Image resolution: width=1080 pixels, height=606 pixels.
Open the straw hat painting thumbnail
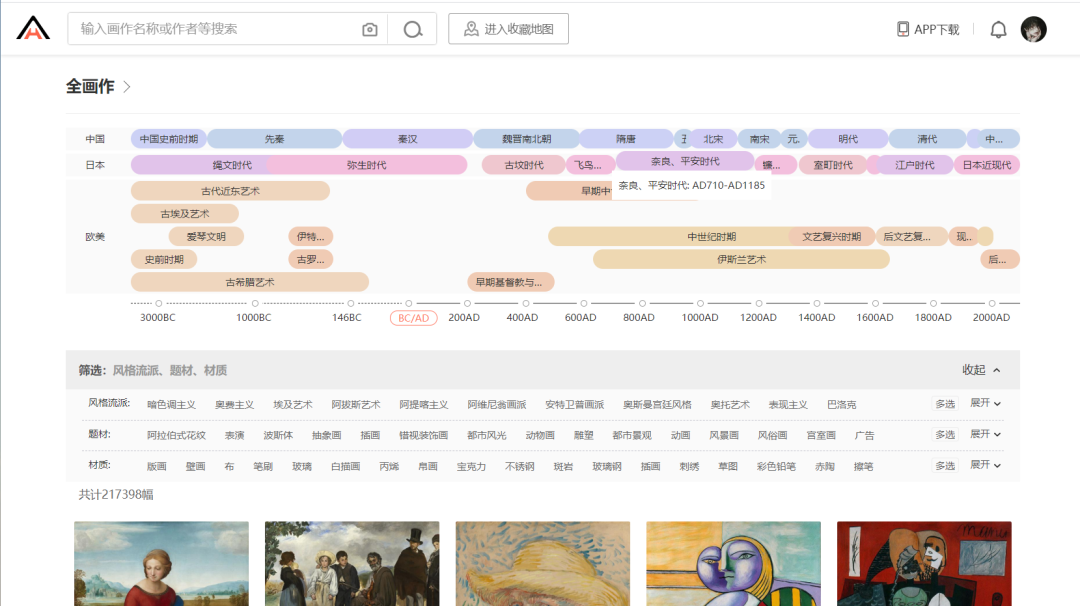pyautogui.click(x=543, y=563)
